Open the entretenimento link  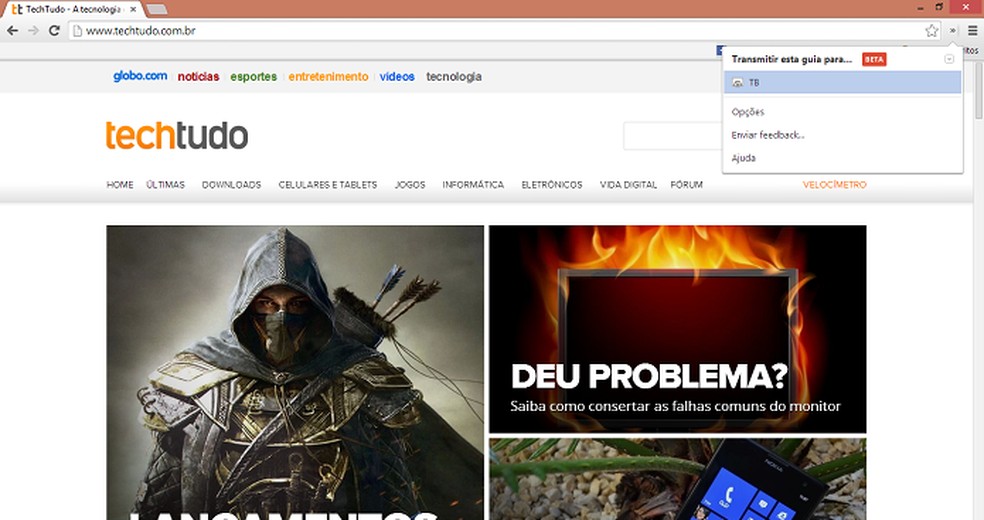pos(328,77)
